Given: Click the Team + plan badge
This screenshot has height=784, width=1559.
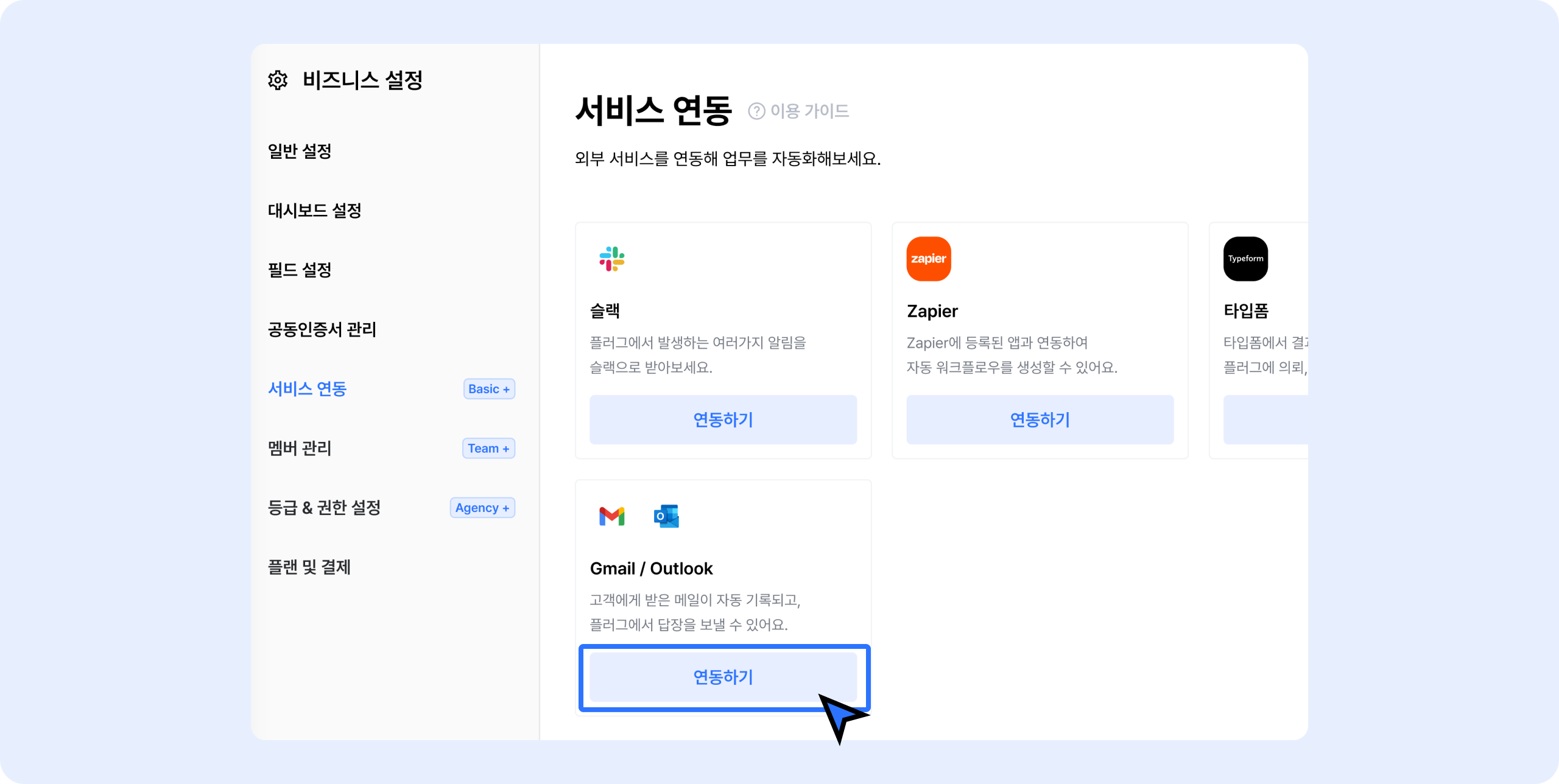Looking at the screenshot, I should click(x=488, y=449).
